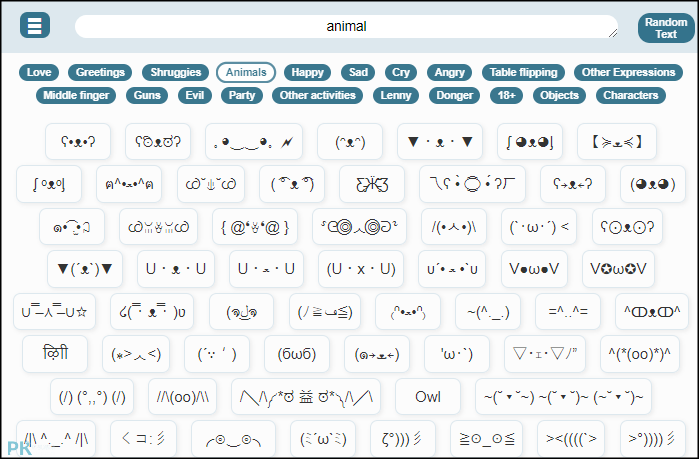This screenshot has height=459, width=699.
Task: Copy the Ƹ̵̡Ӝ̵̨̄Ʒ butterfly emoticon
Action: pyautogui.click(x=372, y=184)
